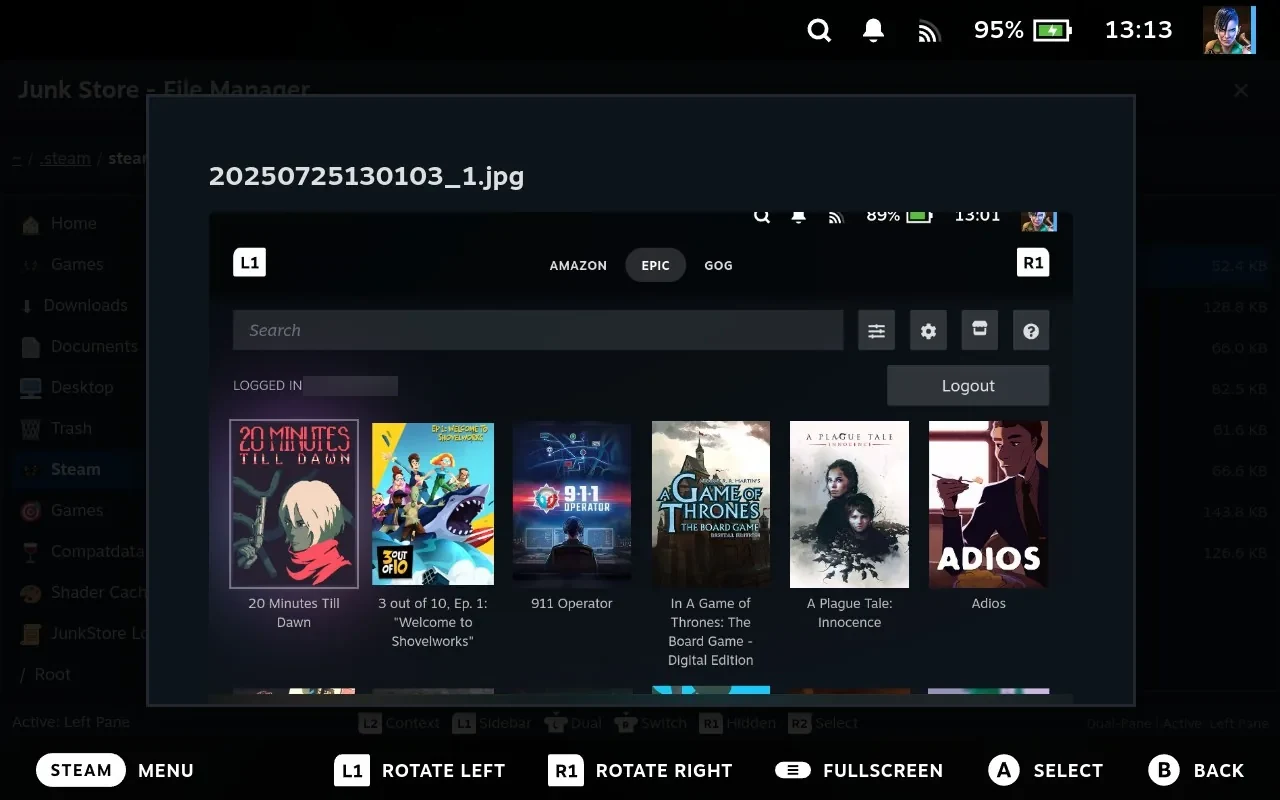Click the 66.6 KB file size
This screenshot has height=800, width=1280.
[1238, 471]
